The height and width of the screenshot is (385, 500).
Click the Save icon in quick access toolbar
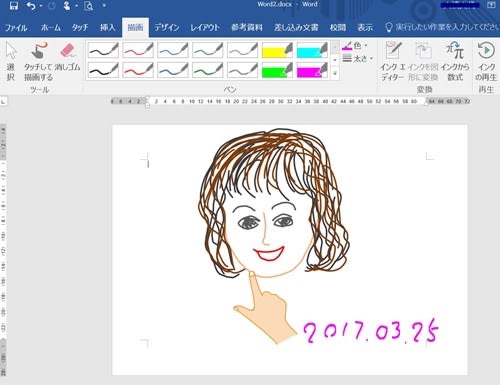pos(13,6)
